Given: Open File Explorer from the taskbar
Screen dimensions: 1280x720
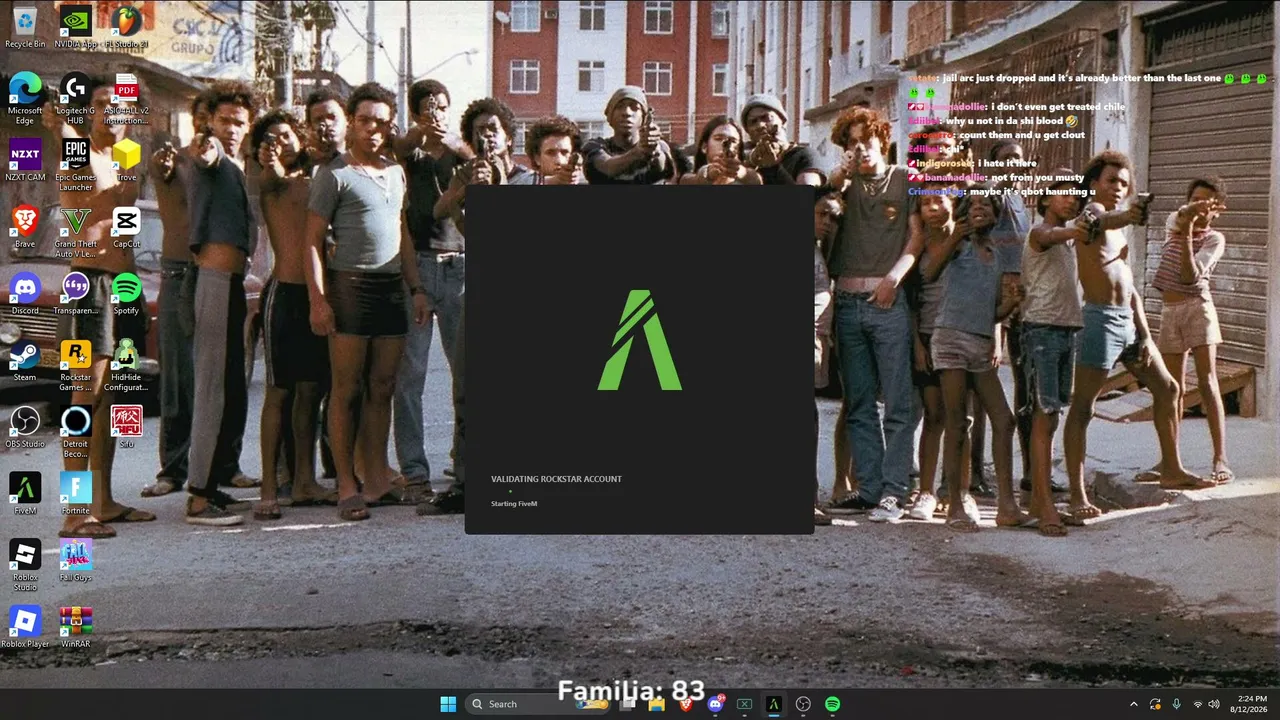Looking at the screenshot, I should pyautogui.click(x=657, y=704).
